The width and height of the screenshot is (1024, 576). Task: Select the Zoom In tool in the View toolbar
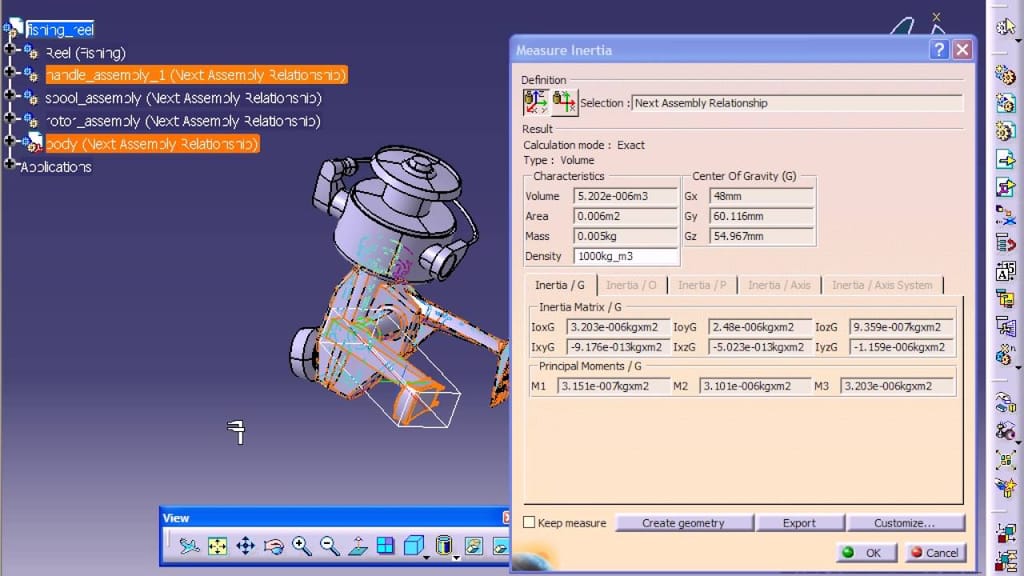coord(301,546)
